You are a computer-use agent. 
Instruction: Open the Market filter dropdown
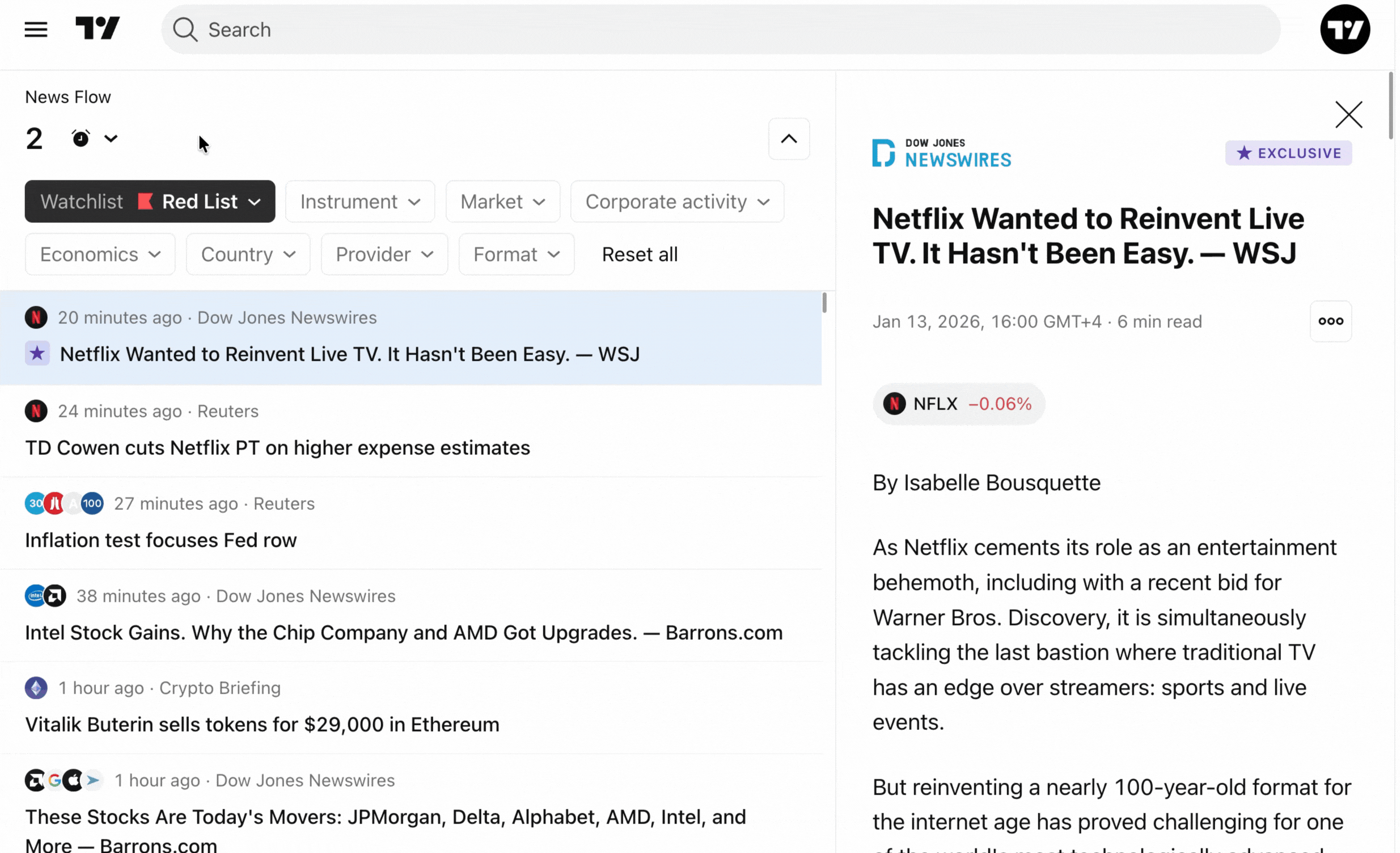(x=502, y=202)
